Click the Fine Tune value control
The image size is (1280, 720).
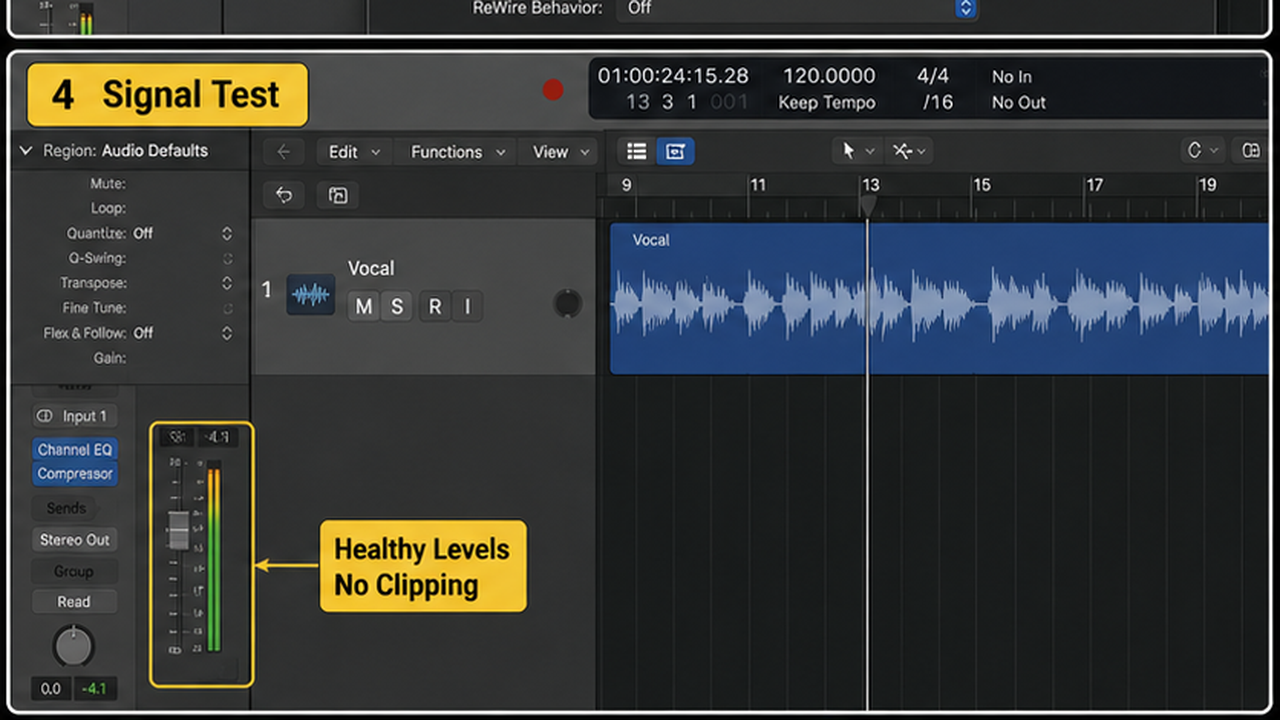227,308
